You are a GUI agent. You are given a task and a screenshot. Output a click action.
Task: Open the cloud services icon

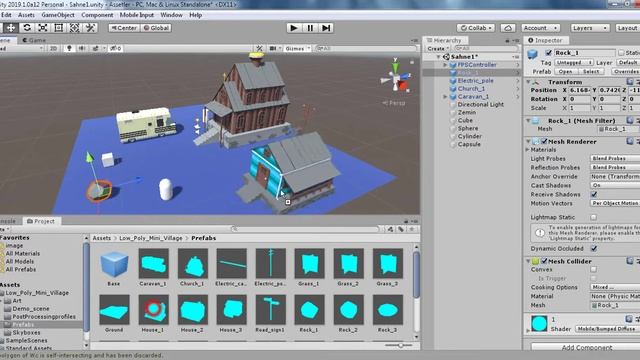click(x=508, y=28)
